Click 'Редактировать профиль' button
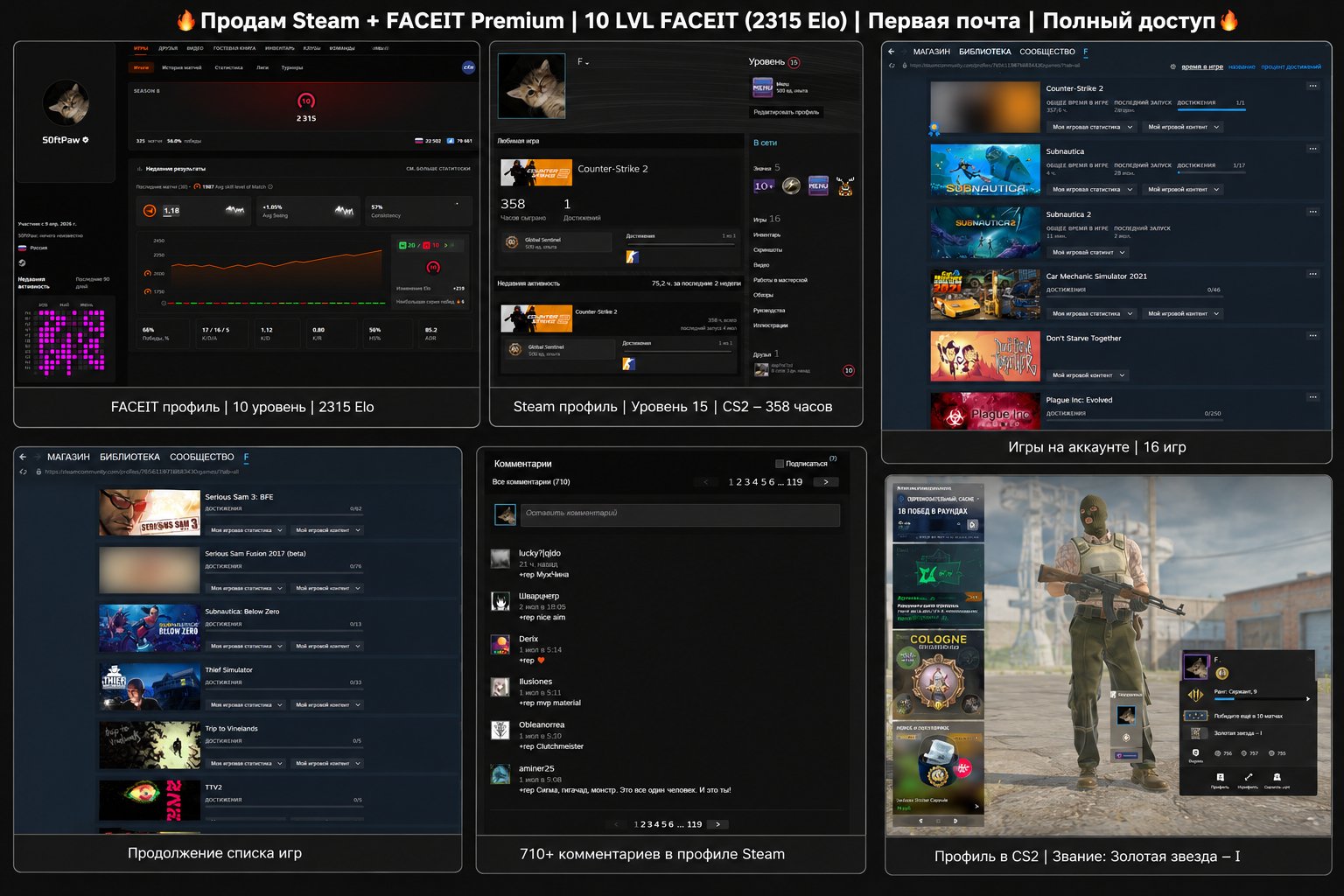Screen dimensions: 1344x896 coord(787,112)
